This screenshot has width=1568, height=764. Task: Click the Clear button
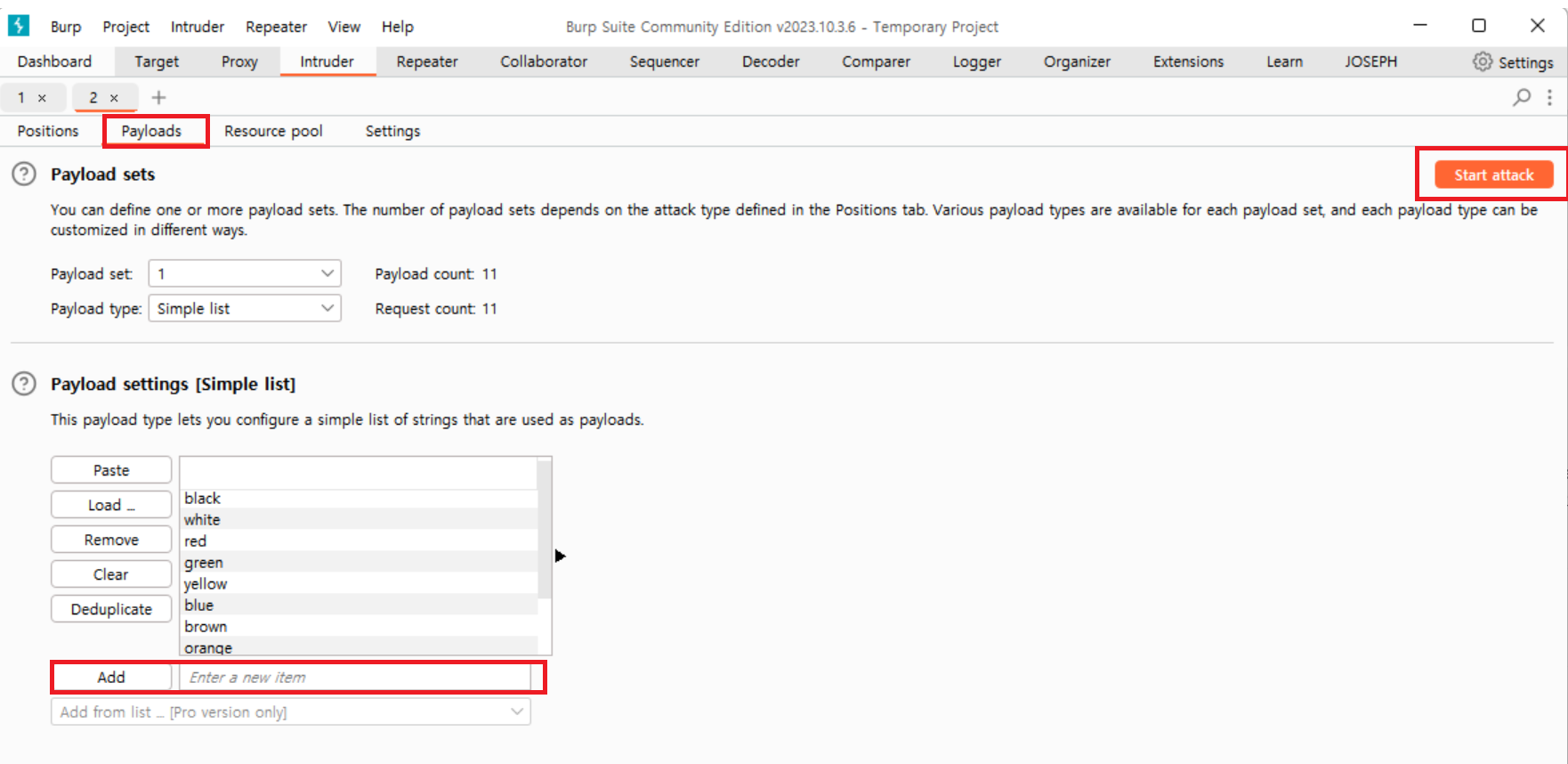coord(111,573)
